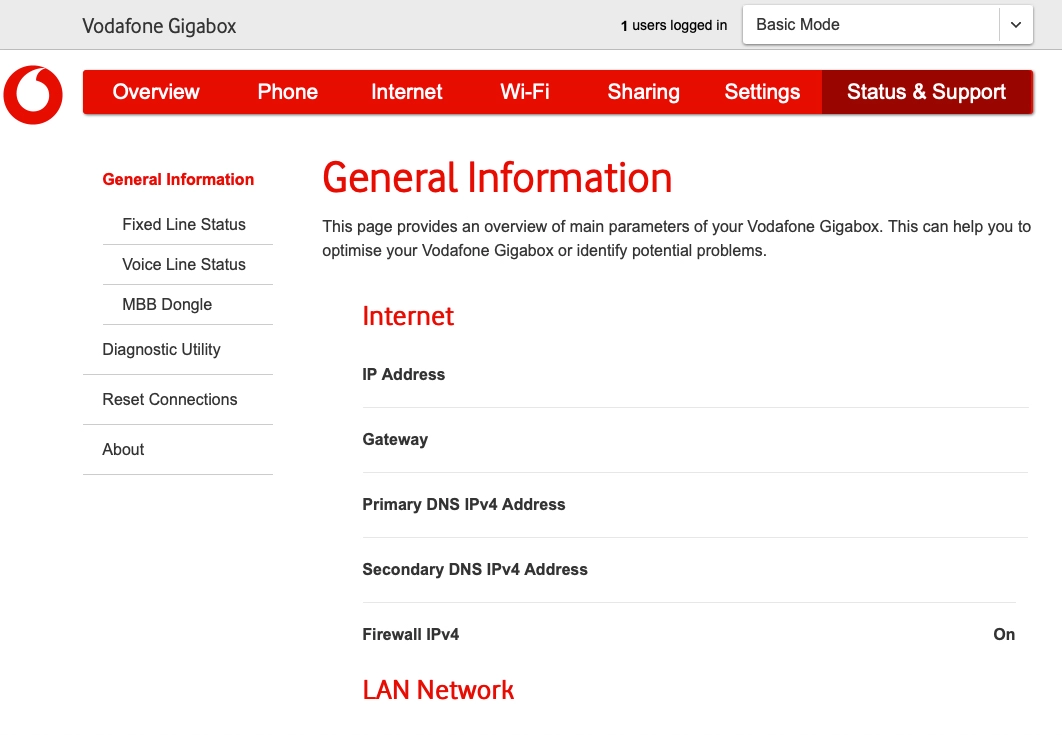The image size is (1062, 735).
Task: Click the Vodafone logo icon
Action: point(33,95)
